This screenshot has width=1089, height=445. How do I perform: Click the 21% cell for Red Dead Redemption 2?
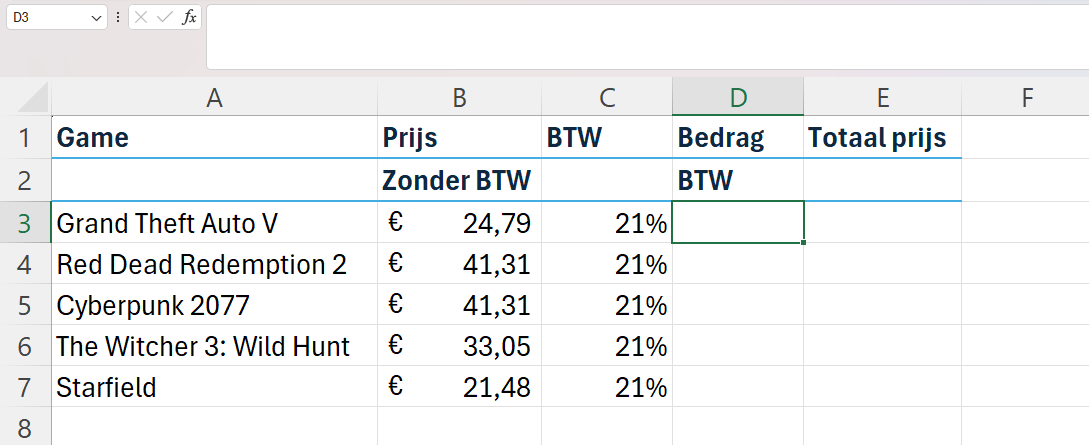tap(607, 264)
